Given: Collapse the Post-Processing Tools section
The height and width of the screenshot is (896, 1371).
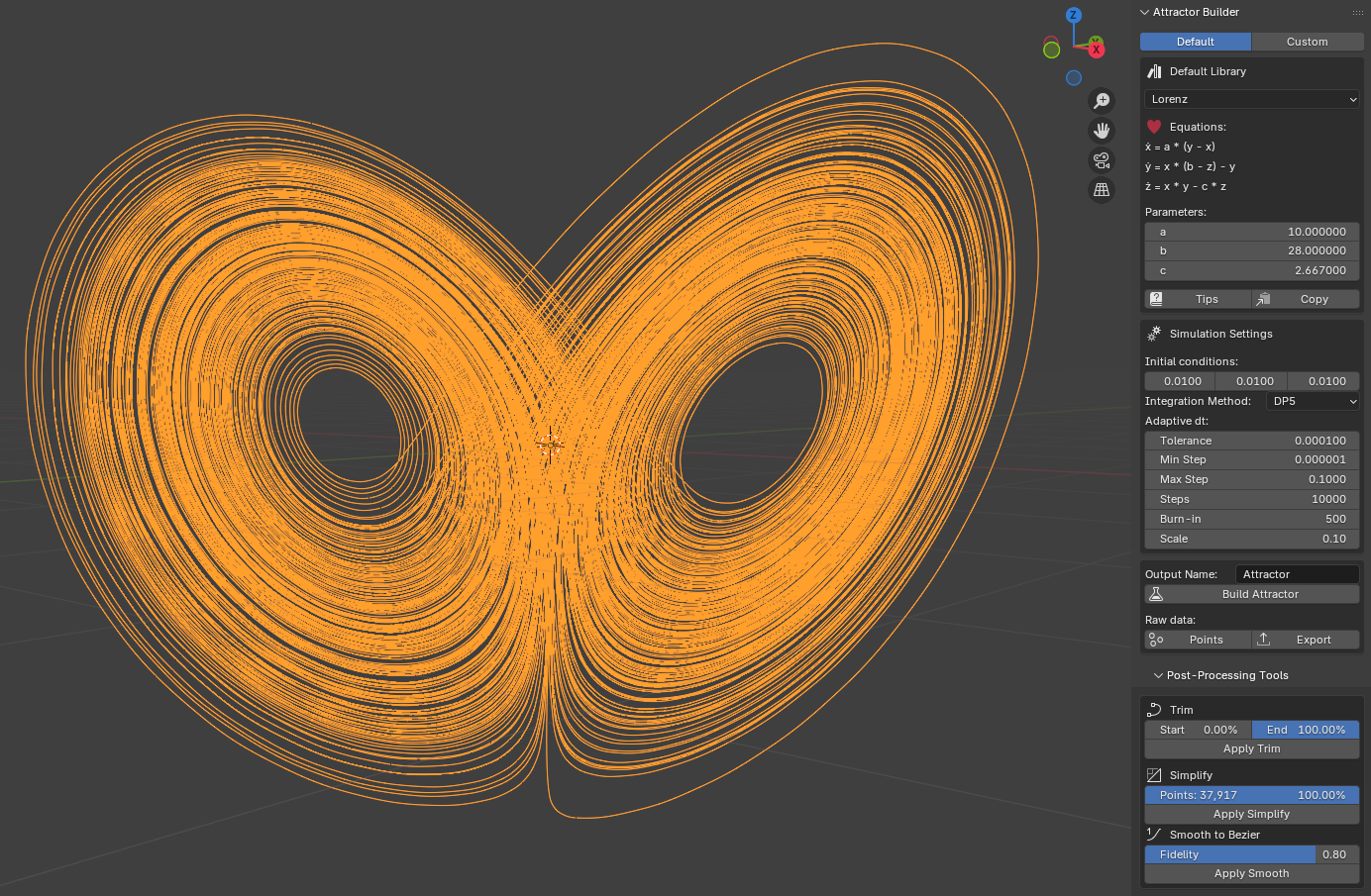Looking at the screenshot, I should (1158, 674).
